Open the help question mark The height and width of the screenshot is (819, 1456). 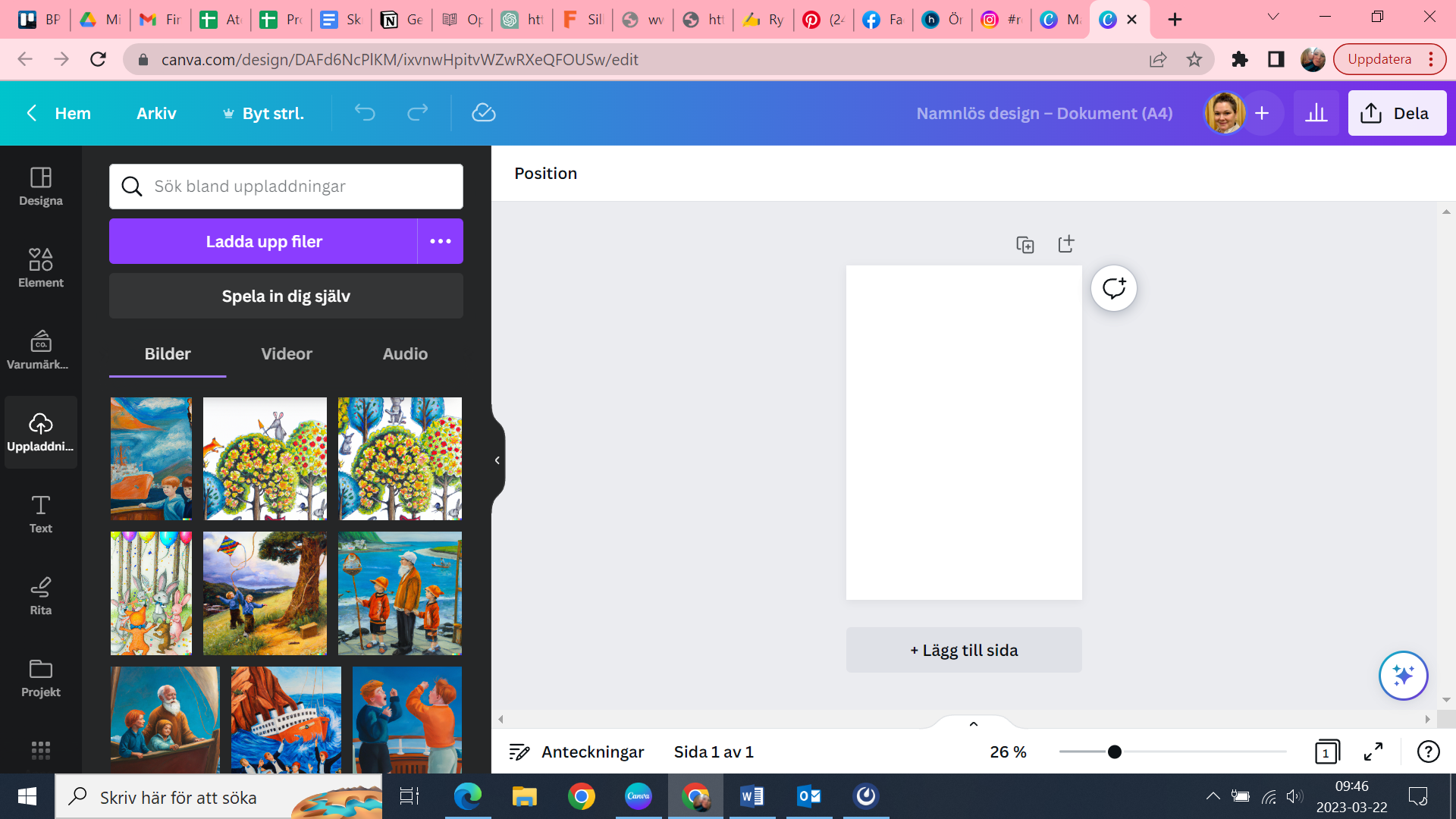tap(1429, 752)
